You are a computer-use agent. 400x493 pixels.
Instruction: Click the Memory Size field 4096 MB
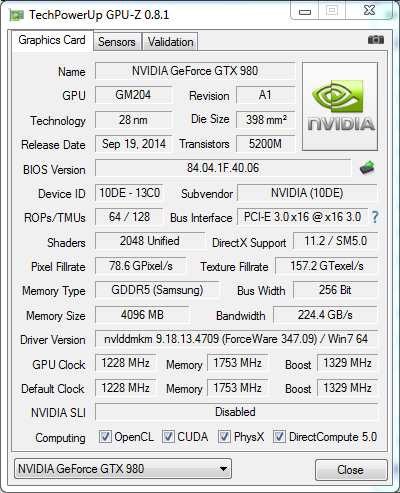pos(142,315)
